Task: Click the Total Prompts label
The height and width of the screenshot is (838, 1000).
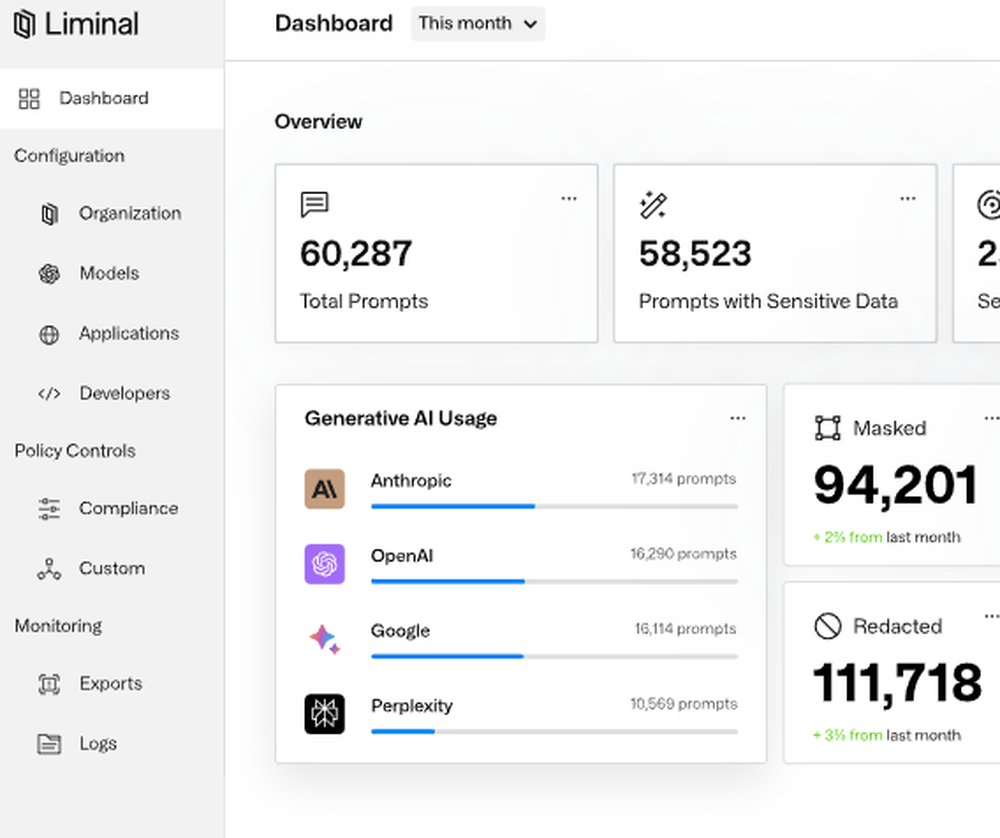Action: [x=364, y=302]
